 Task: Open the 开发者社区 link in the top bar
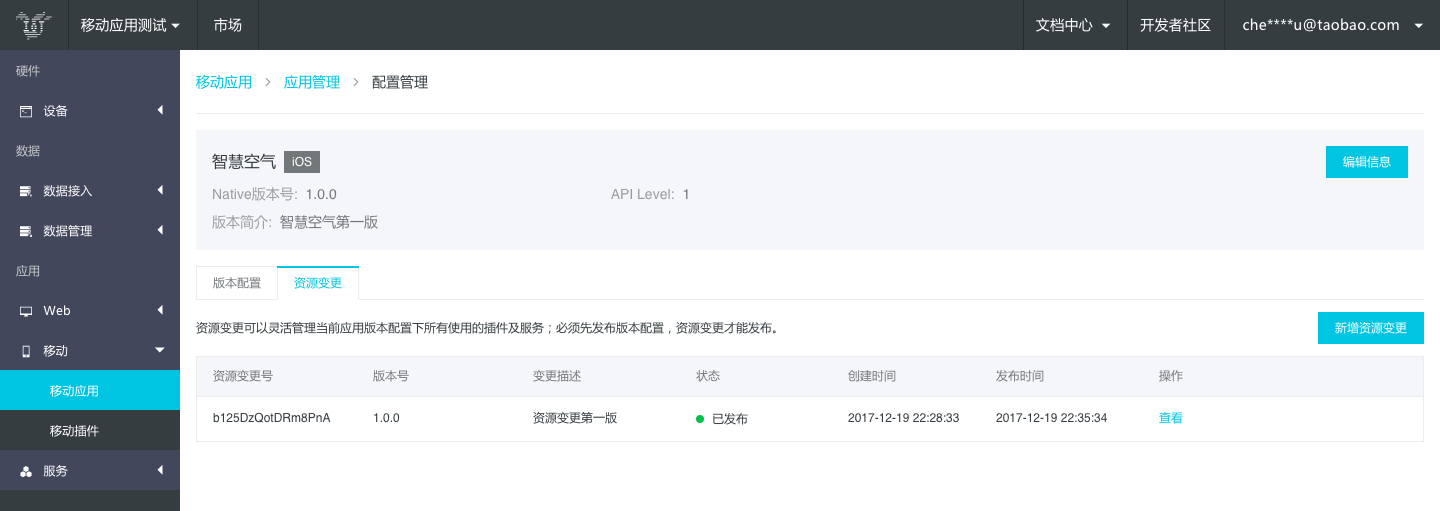point(1175,25)
